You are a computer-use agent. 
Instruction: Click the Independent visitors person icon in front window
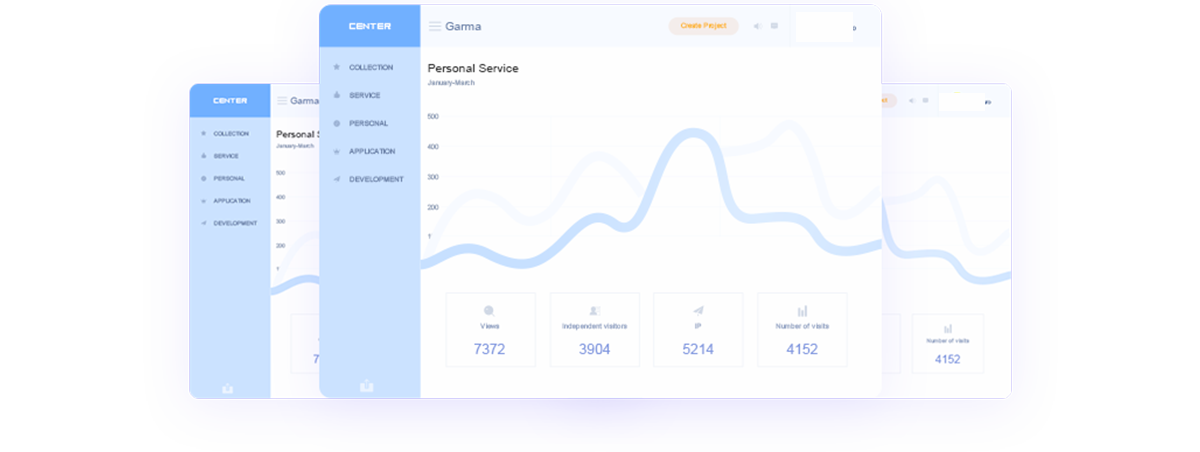click(594, 311)
